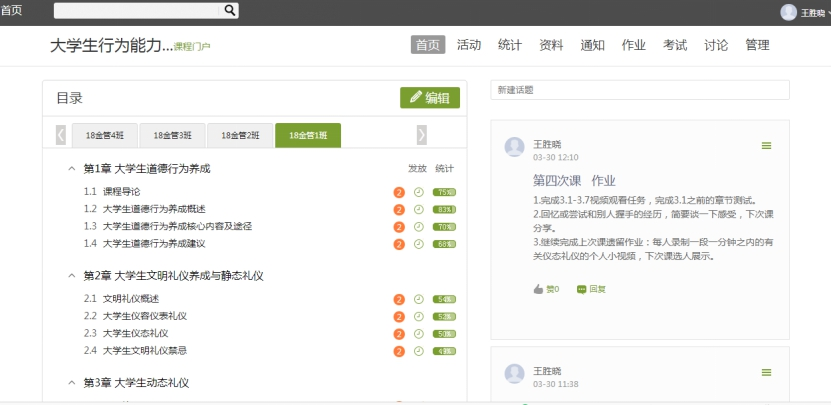
Task: Open the 统计 menu in navigation
Action: (510, 45)
